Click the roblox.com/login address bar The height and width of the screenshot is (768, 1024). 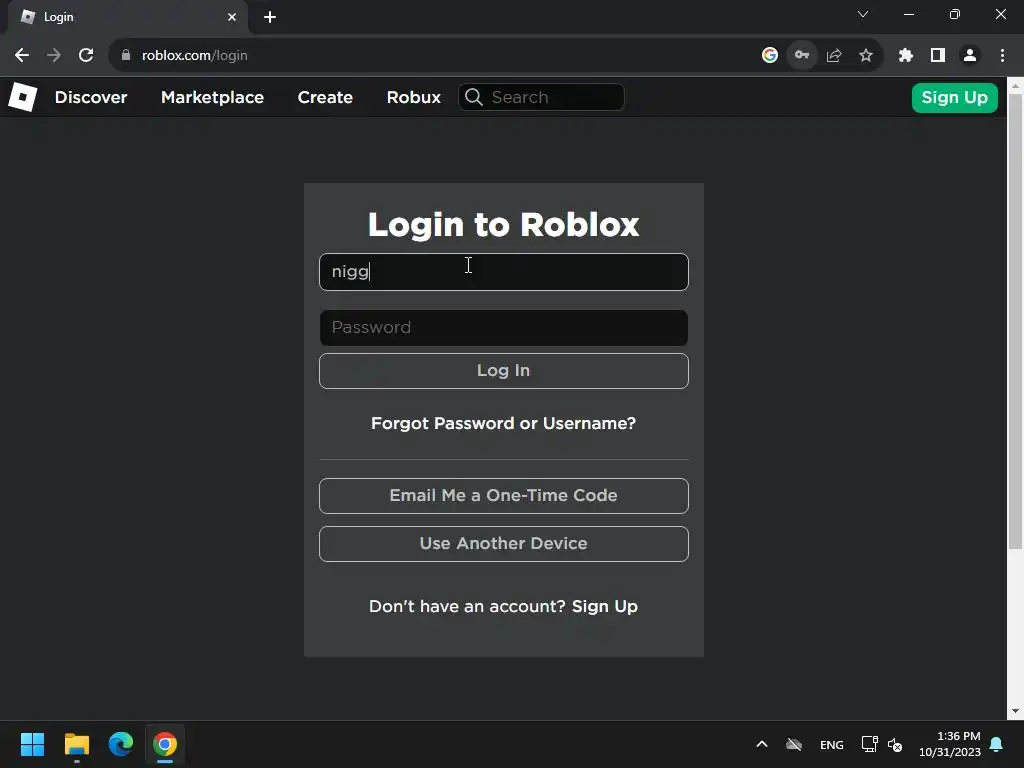(x=431, y=56)
